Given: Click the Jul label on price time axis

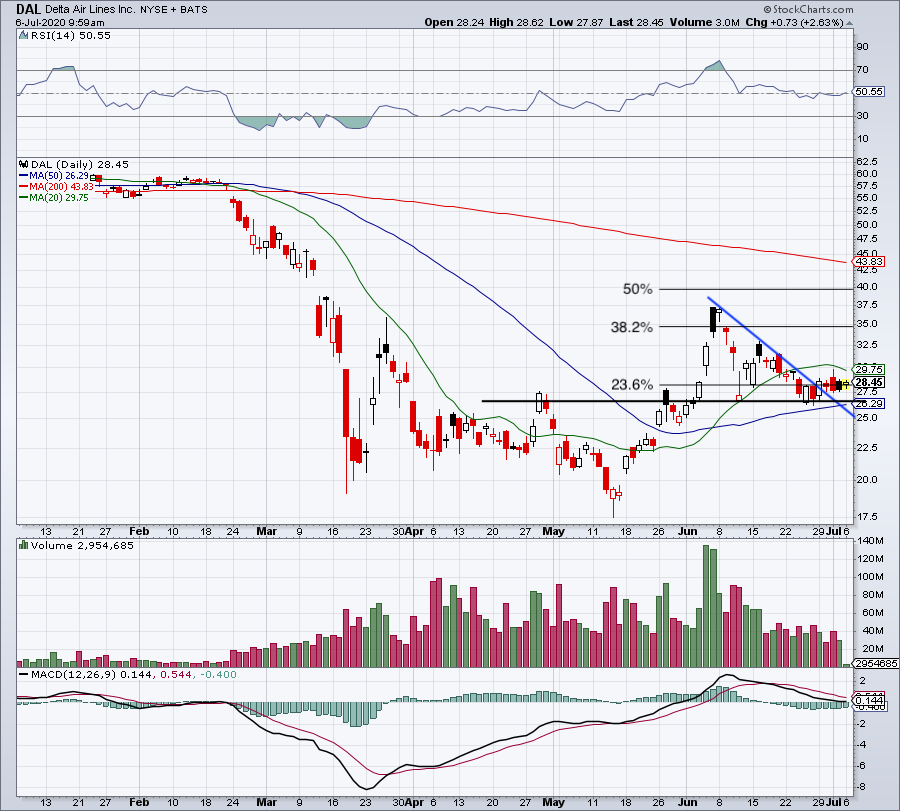Looking at the screenshot, I should point(834,531).
